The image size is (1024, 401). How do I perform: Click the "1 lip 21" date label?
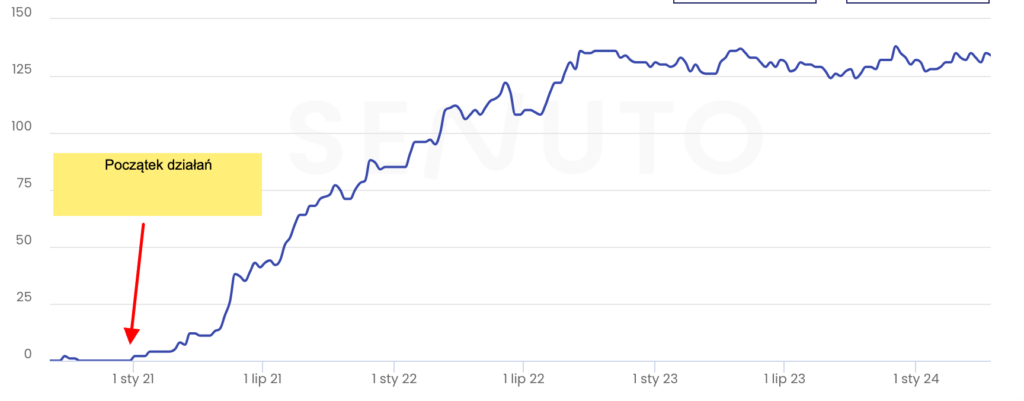(263, 379)
